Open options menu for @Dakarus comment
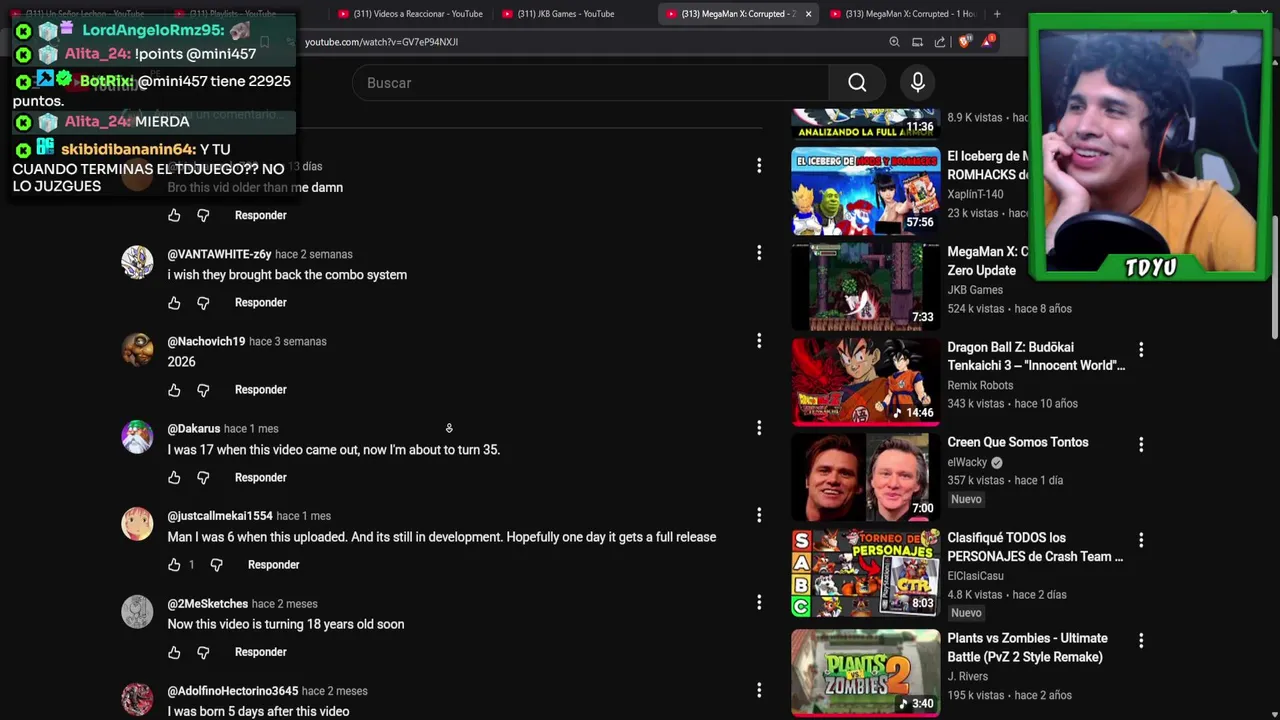 [x=759, y=428]
